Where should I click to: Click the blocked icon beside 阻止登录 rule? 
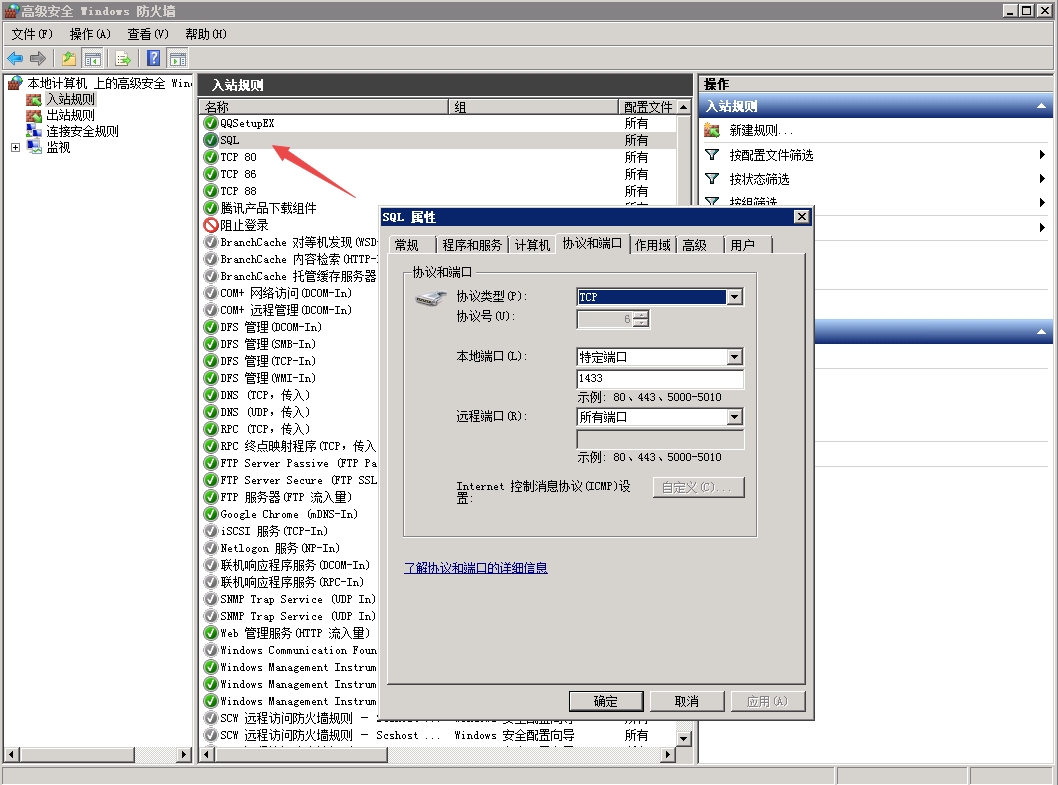pos(211,225)
